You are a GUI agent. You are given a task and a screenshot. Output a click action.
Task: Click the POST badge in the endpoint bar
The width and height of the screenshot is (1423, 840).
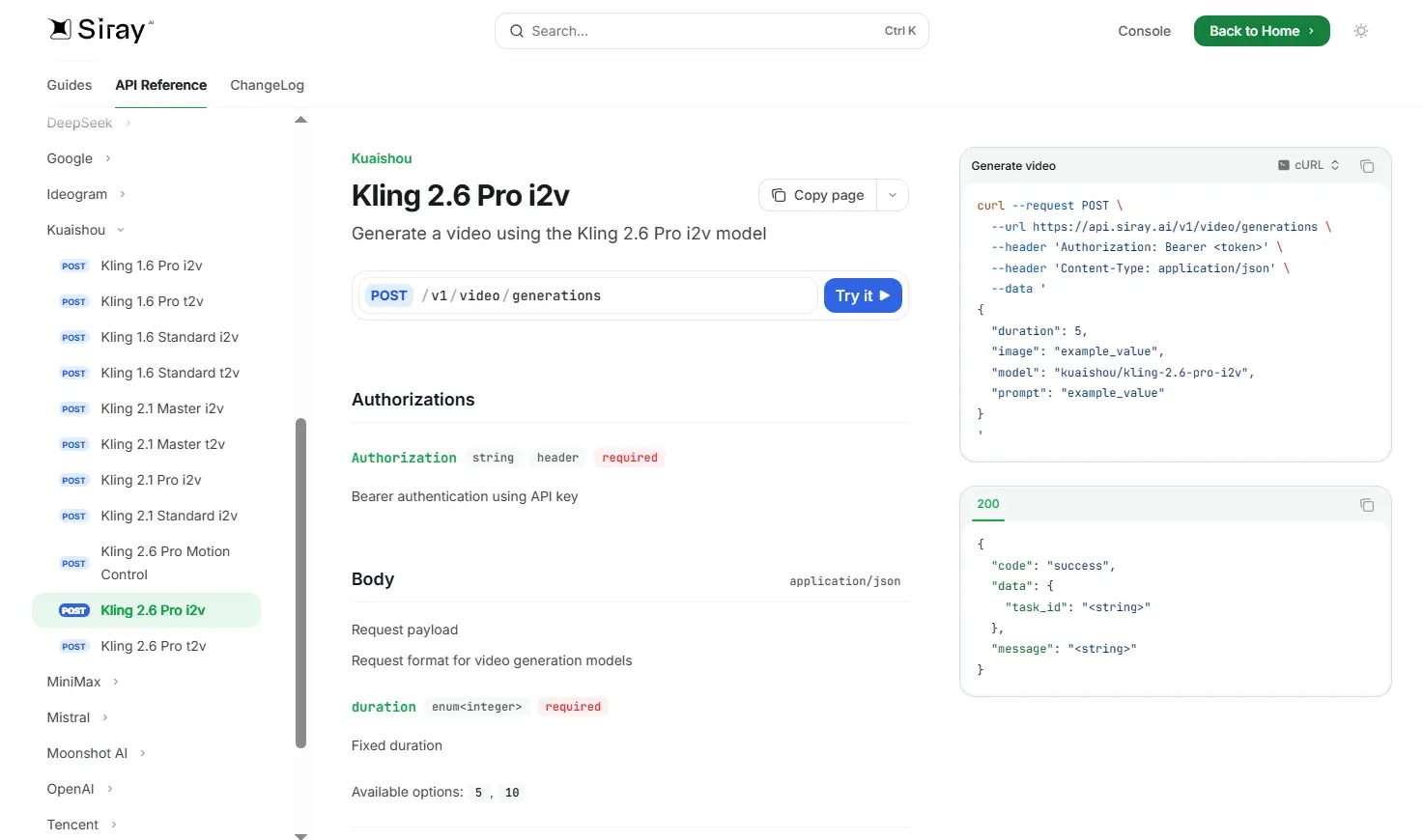(388, 295)
